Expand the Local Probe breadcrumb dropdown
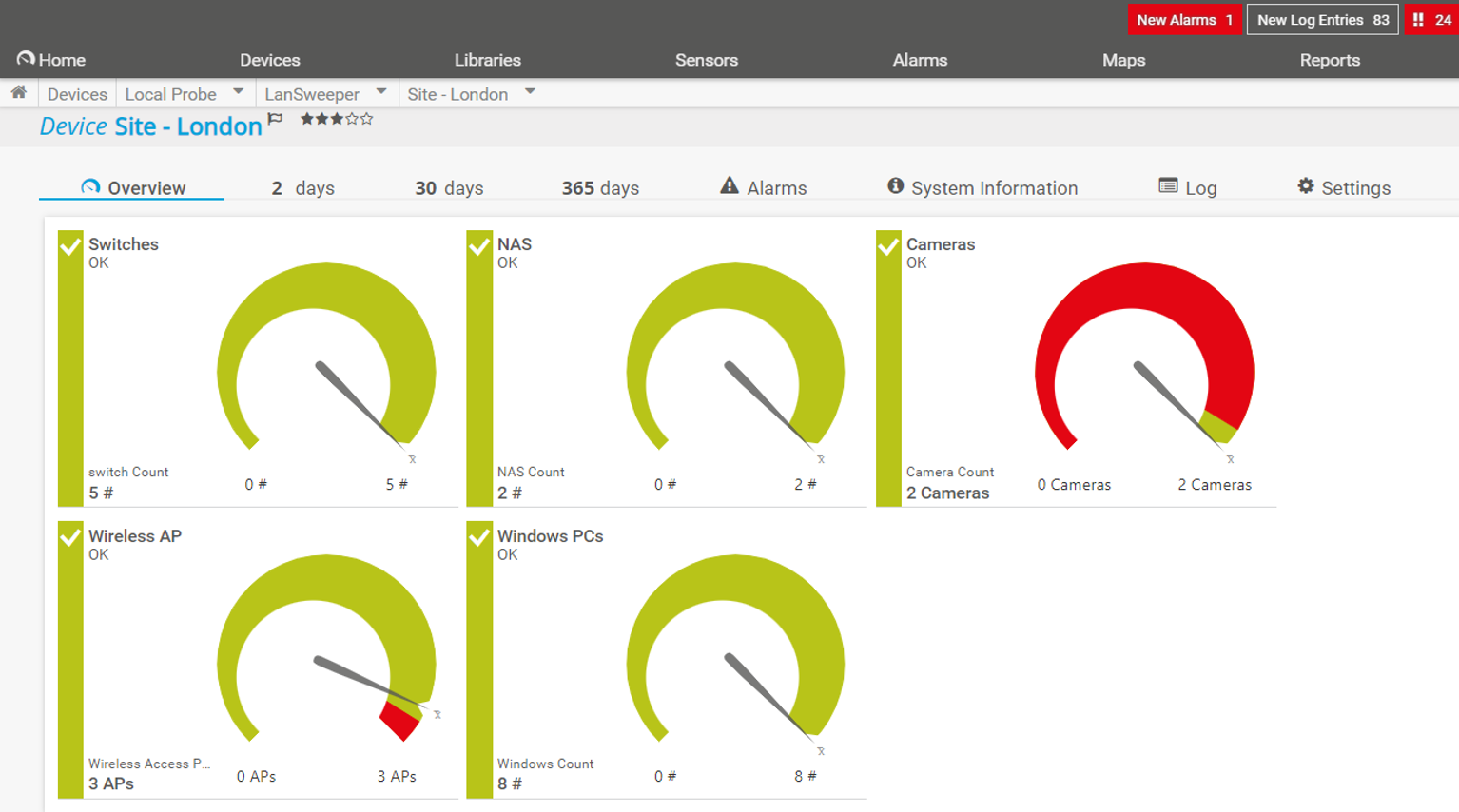1459x812 pixels. point(239,92)
